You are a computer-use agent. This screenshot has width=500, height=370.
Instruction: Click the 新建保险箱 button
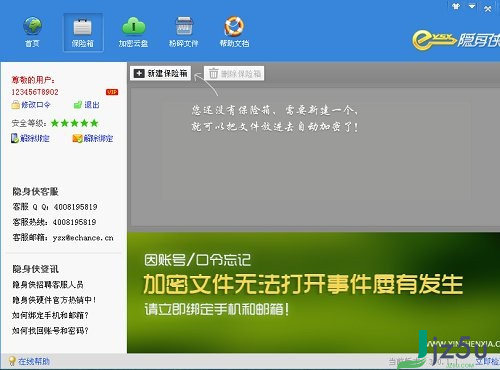161,73
